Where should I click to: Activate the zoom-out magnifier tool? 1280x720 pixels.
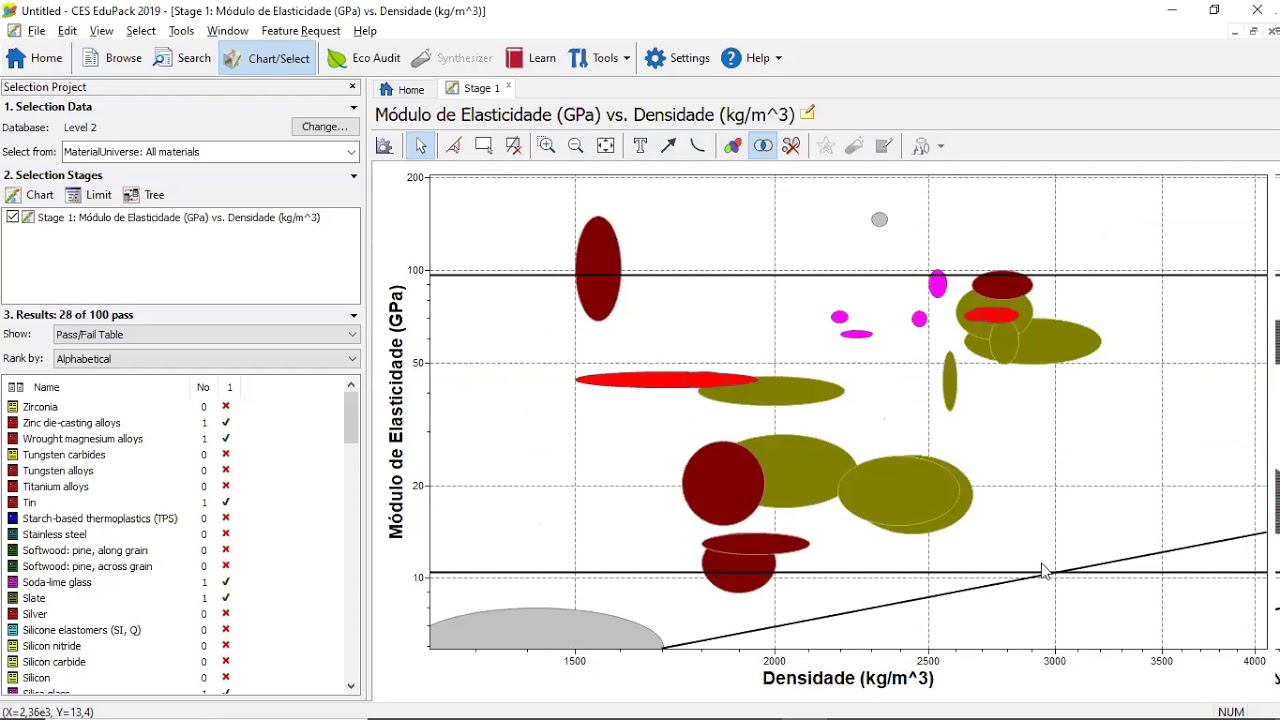pos(576,146)
